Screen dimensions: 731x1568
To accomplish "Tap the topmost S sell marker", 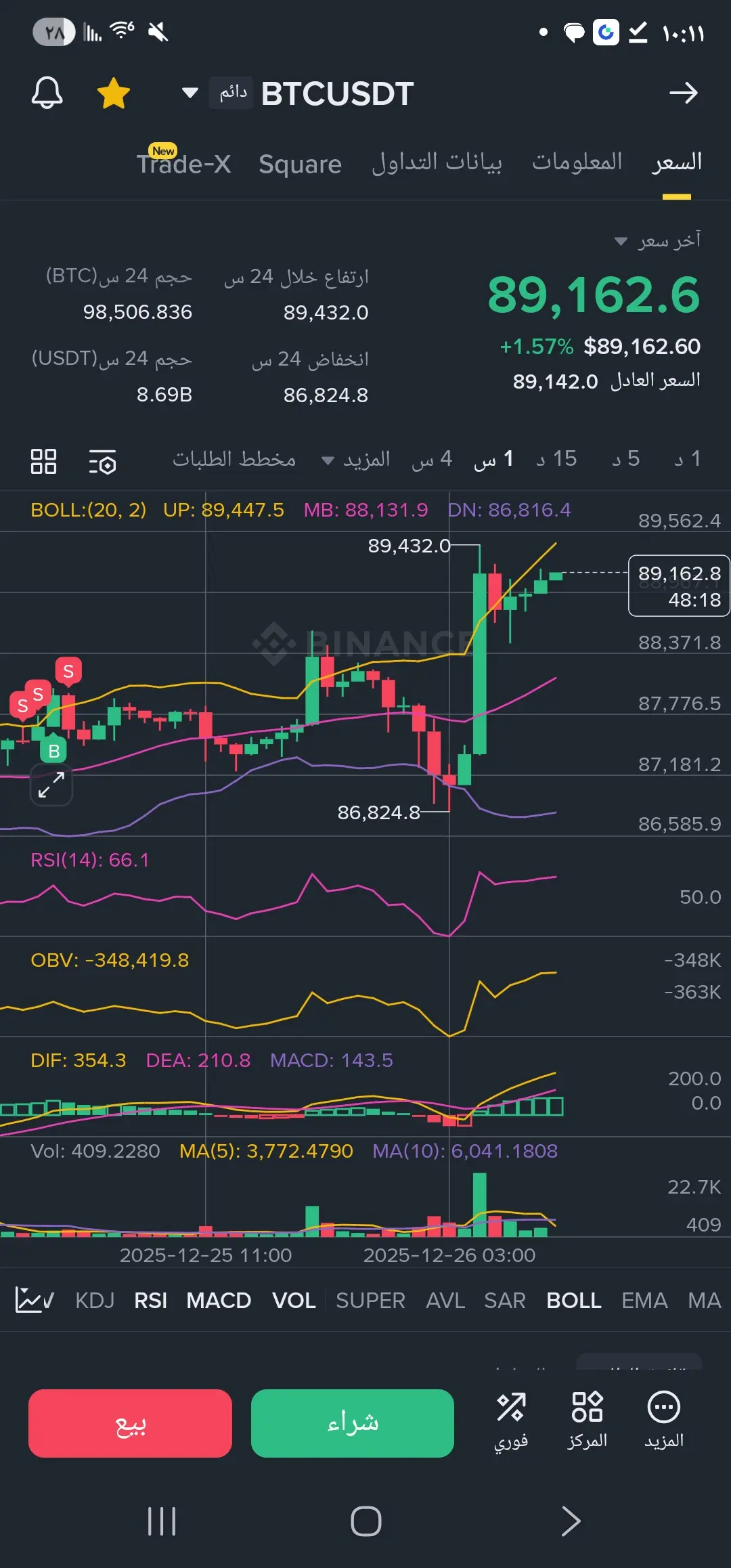I will tap(68, 670).
